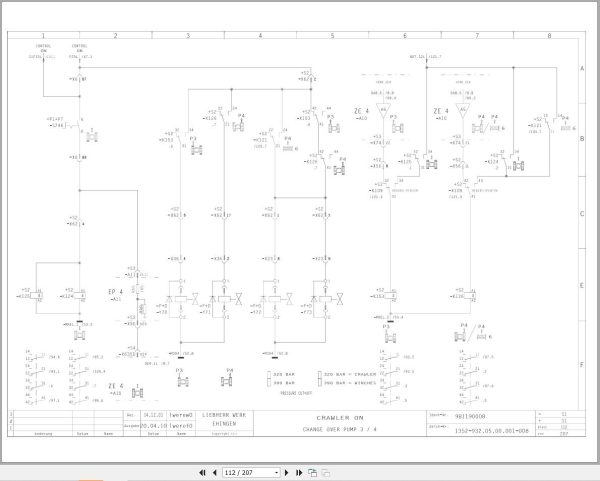Click row marker B on the right border
This screenshot has height=481, width=600.
point(582,139)
